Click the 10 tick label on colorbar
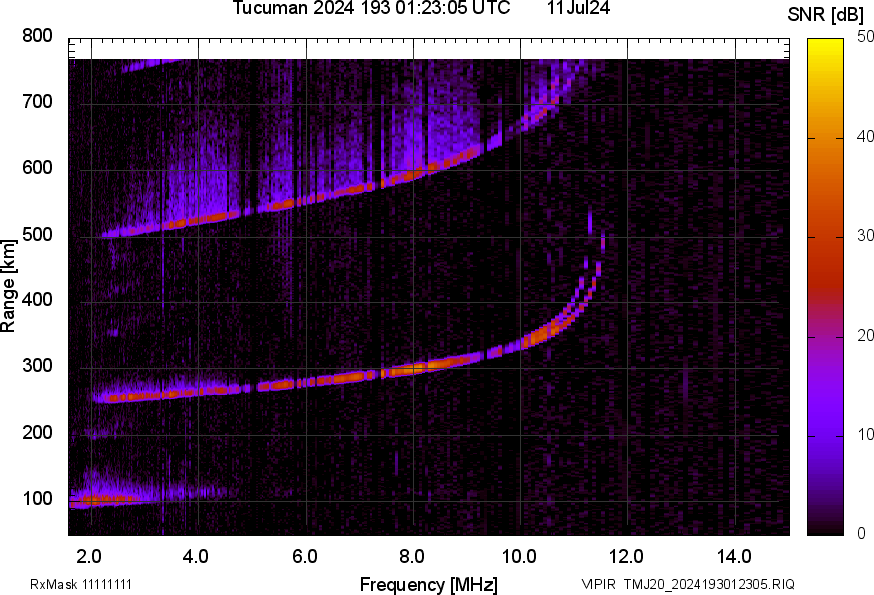Screen dimensions: 874x595 (866, 435)
